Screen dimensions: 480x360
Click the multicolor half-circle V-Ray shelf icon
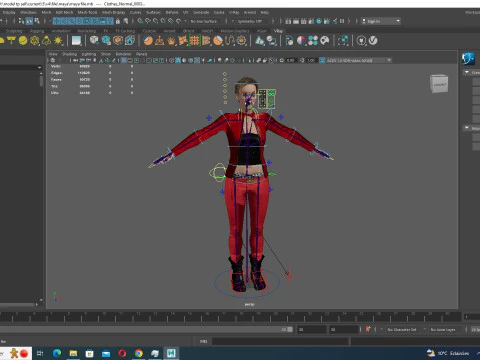301,41
